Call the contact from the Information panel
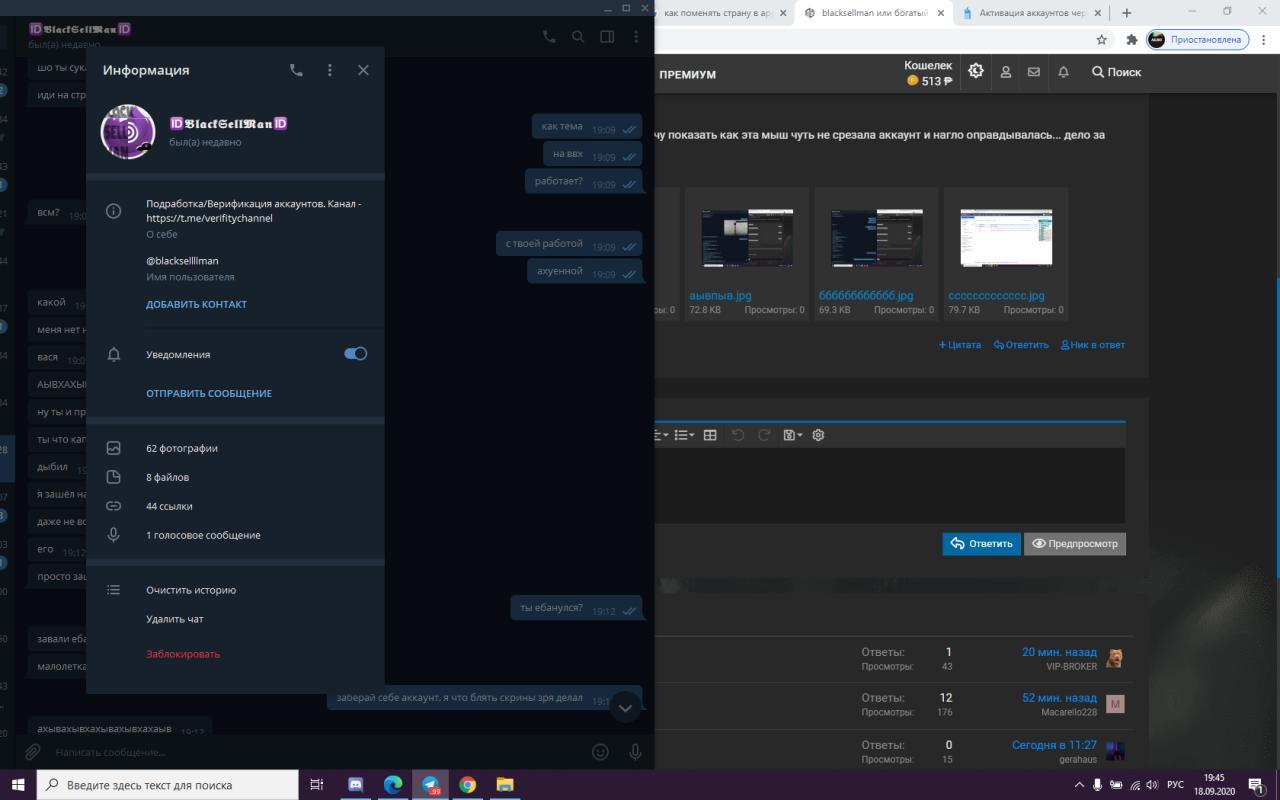This screenshot has height=800, width=1280. point(296,70)
